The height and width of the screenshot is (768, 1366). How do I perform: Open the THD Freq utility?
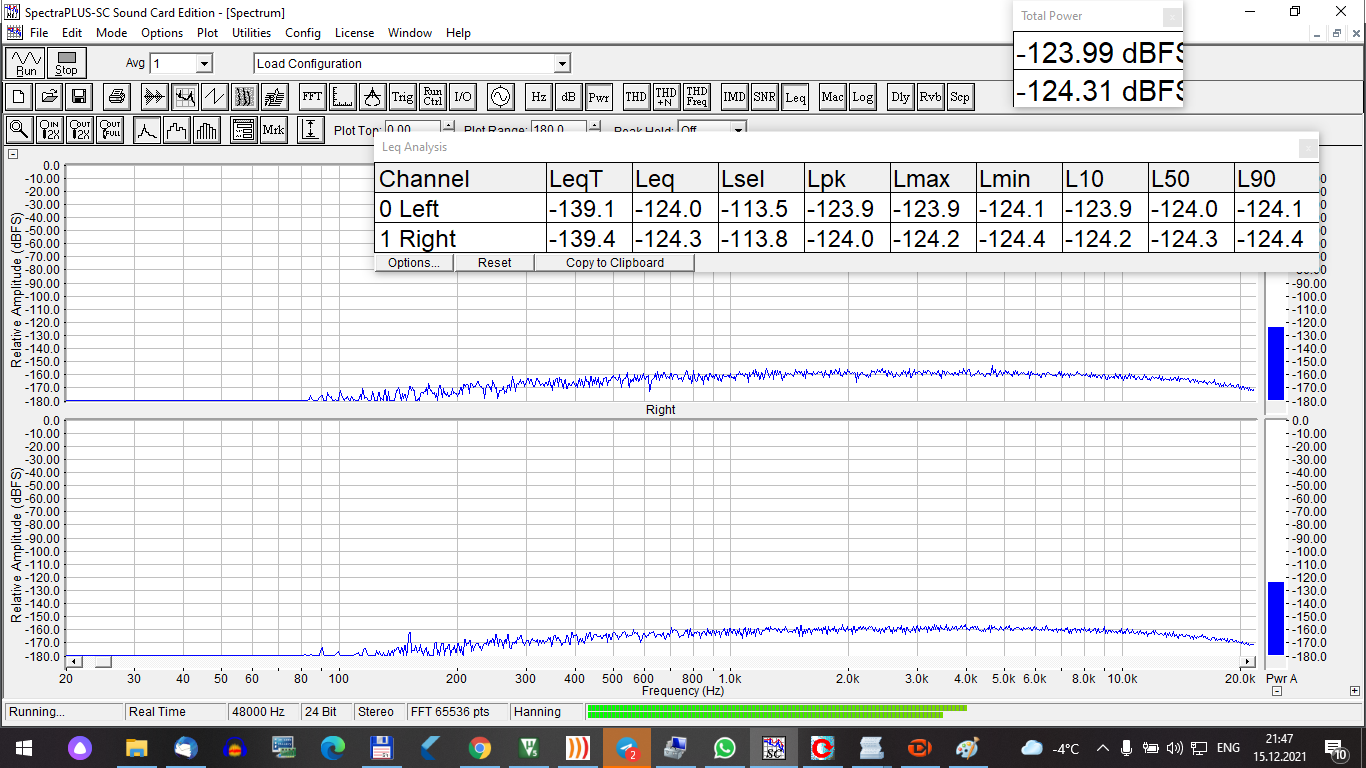[x=697, y=97]
